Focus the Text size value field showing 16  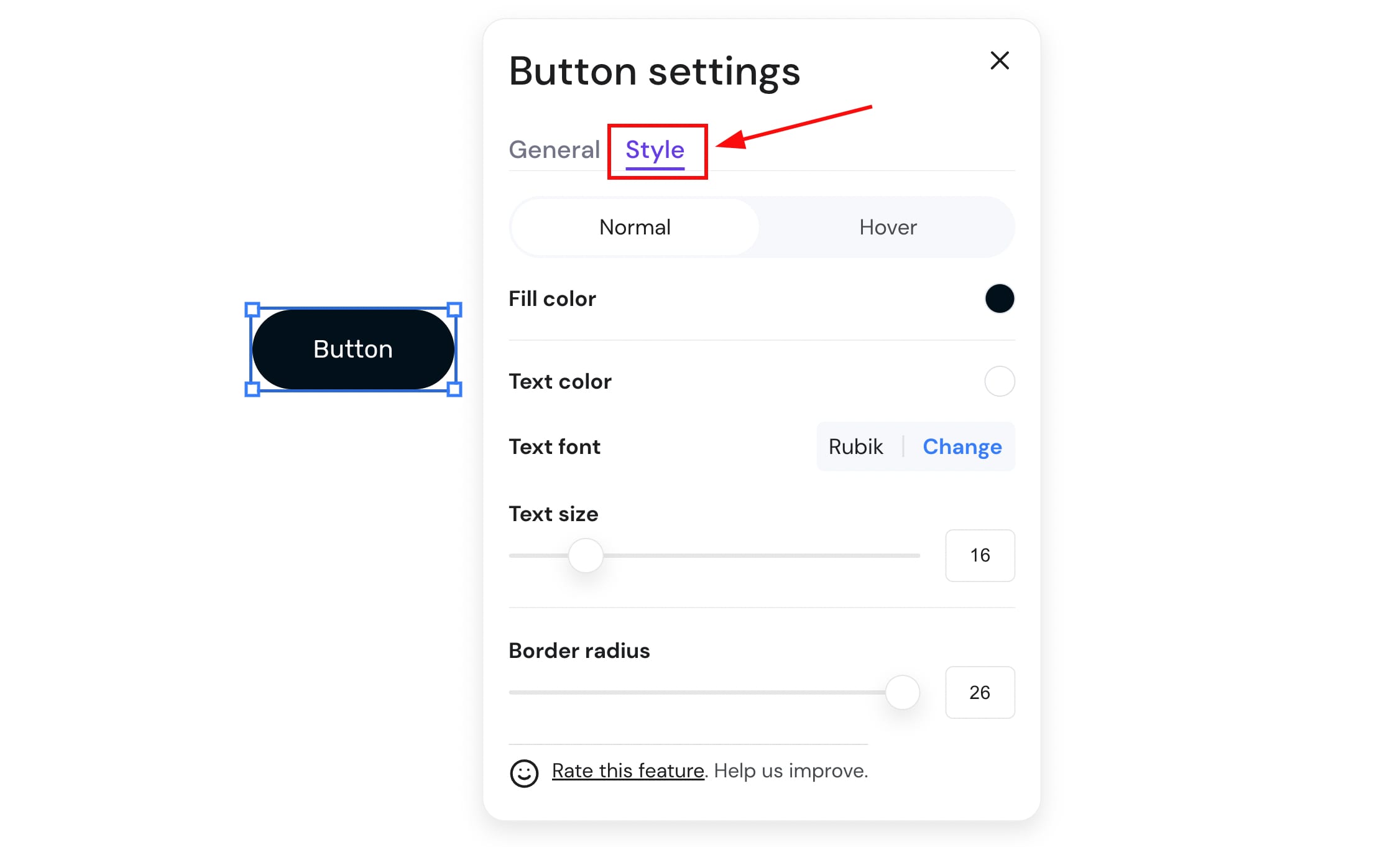coord(980,555)
